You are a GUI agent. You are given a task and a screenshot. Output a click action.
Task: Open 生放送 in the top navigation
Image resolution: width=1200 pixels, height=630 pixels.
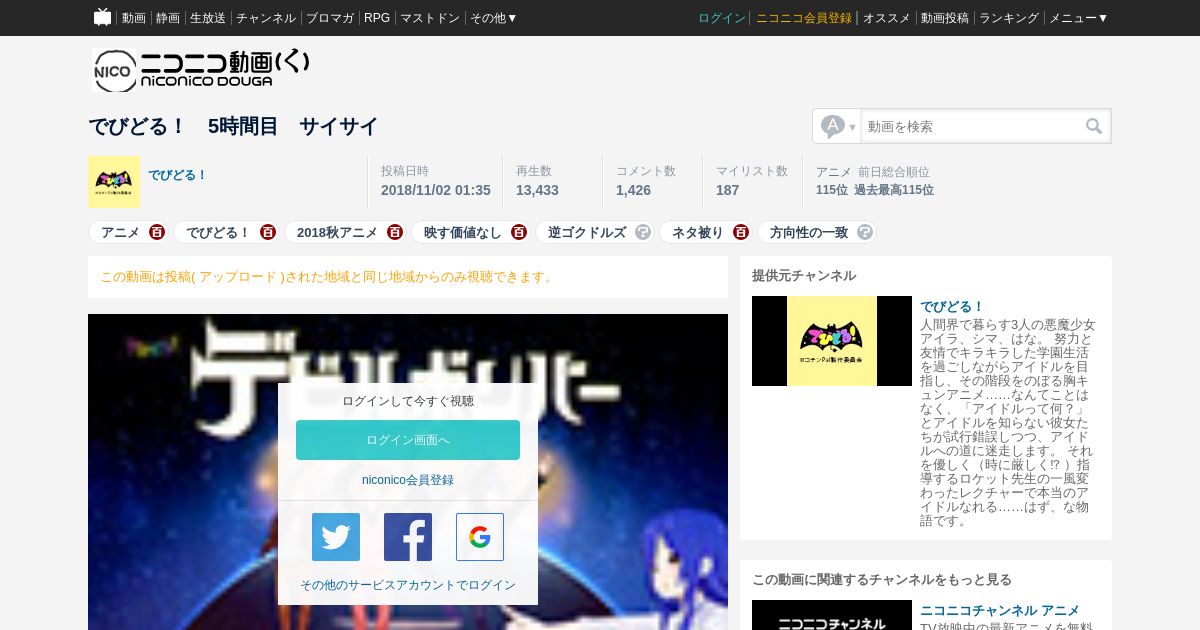click(x=208, y=18)
